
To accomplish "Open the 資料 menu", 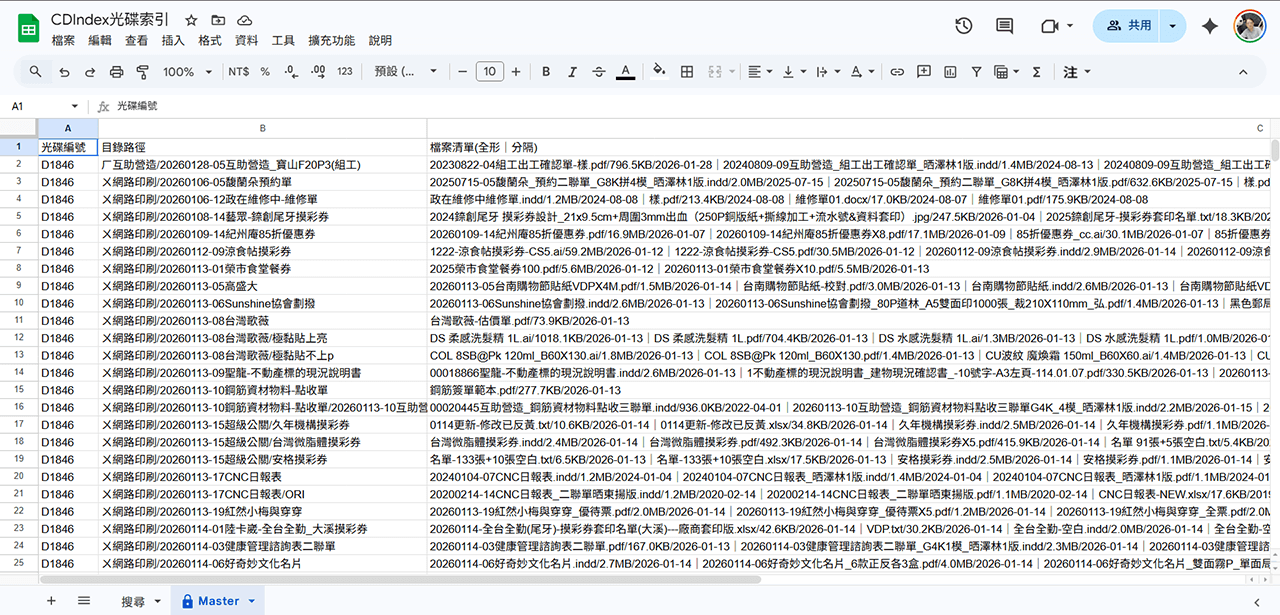I will click(x=246, y=41).
